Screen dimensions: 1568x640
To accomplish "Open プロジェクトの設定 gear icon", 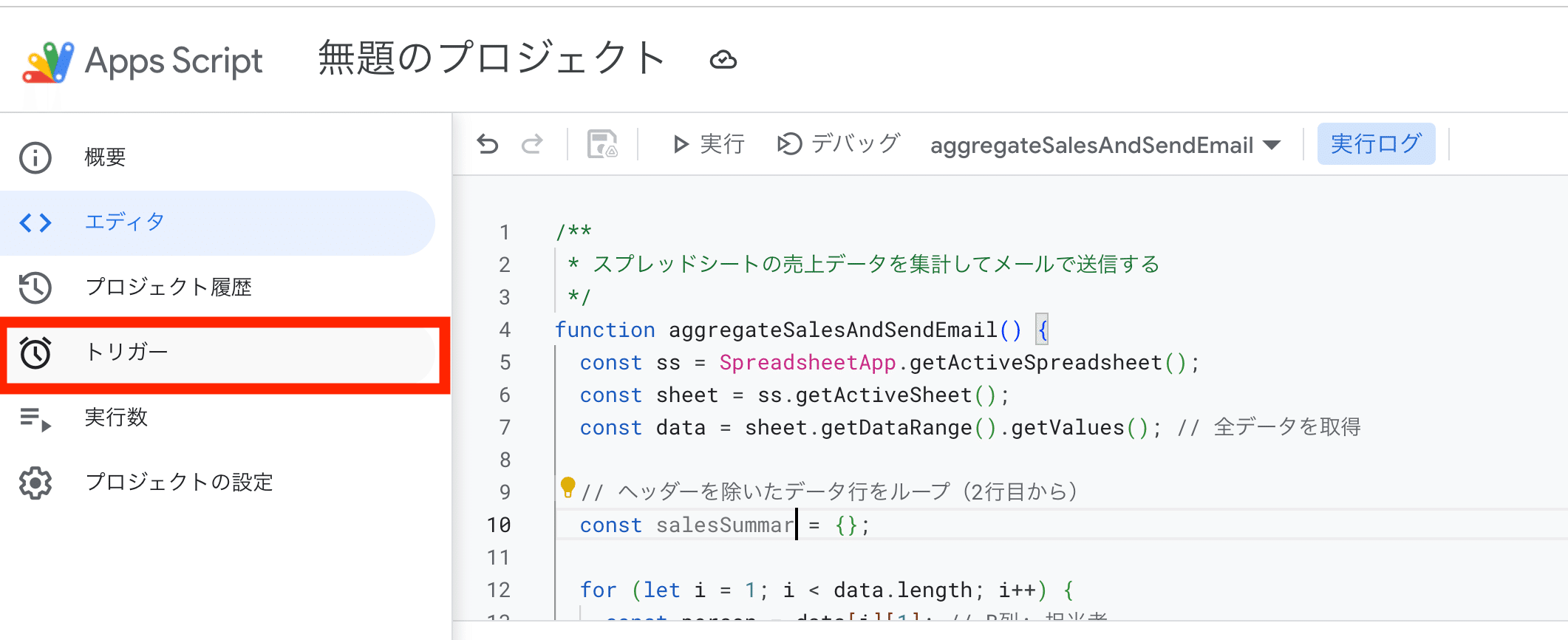I will (35, 483).
